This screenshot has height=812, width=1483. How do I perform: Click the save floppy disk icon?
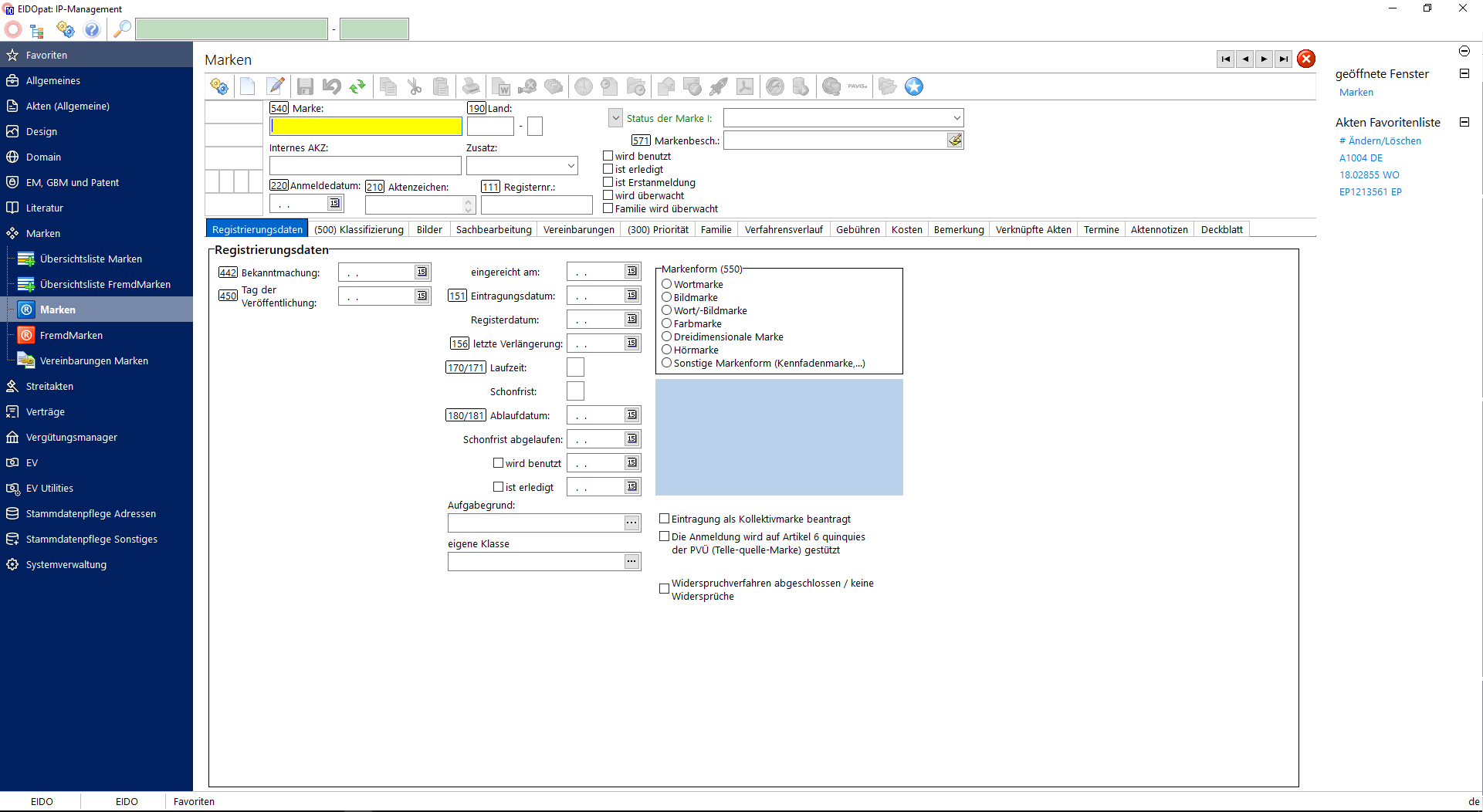[x=305, y=86]
